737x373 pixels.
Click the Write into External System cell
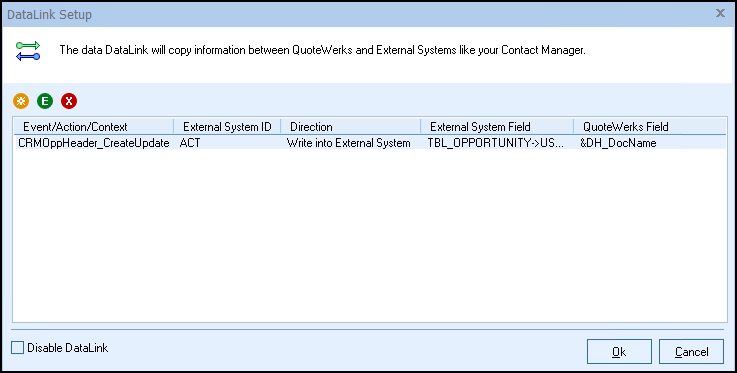click(x=348, y=143)
